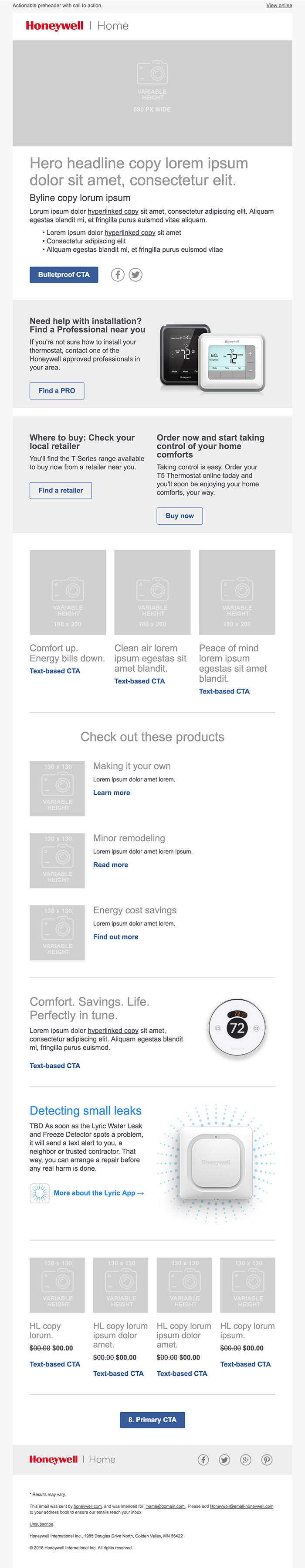Viewport: 305px width, 1568px height.
Task: Click the Facebook icon beside Bulletproof CTA
Action: tap(117, 274)
